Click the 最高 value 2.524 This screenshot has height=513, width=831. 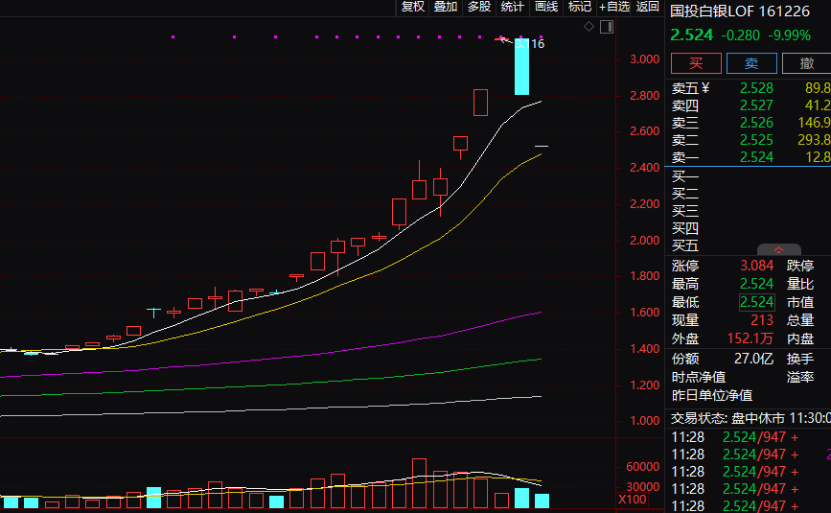[x=756, y=284]
